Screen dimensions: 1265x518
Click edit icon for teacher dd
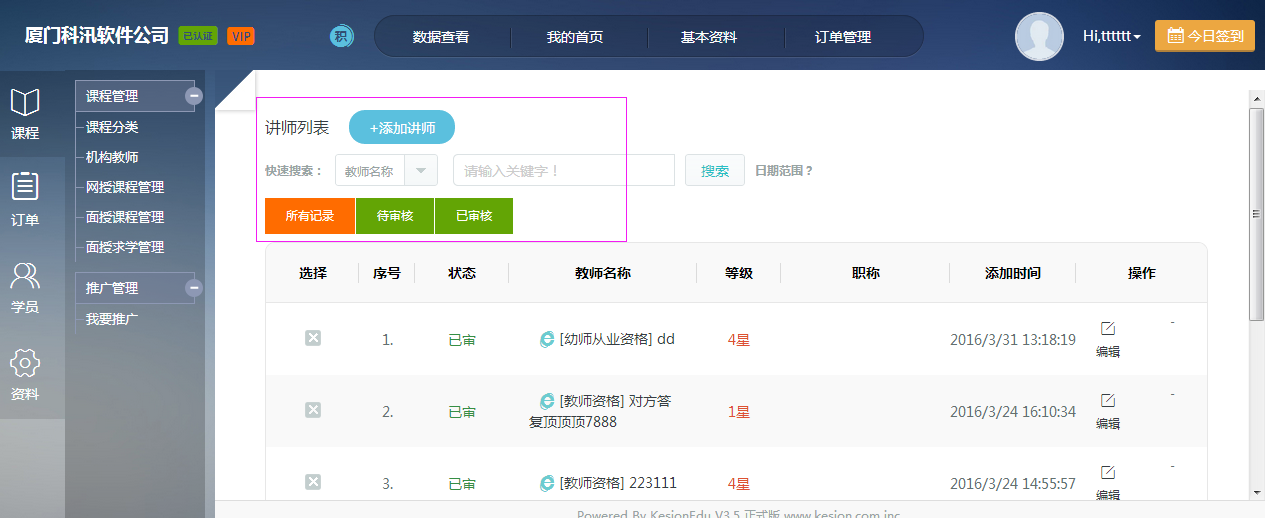tap(1108, 329)
